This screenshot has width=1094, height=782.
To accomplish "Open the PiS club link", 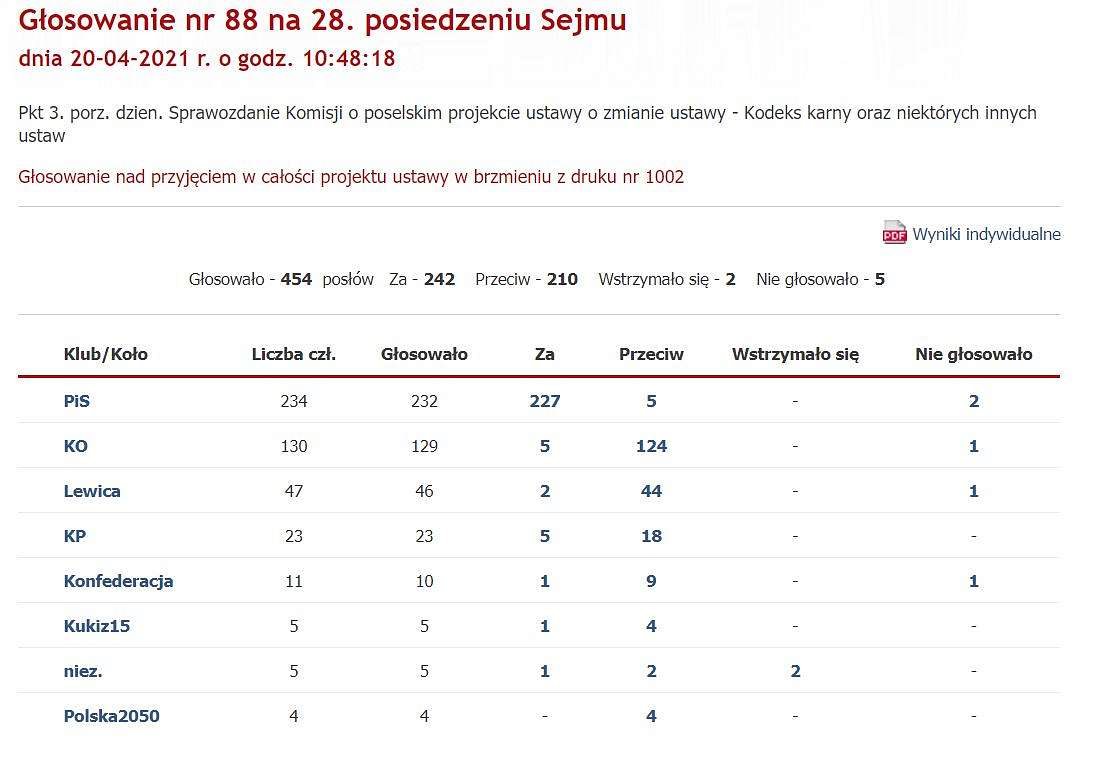I will [x=77, y=401].
